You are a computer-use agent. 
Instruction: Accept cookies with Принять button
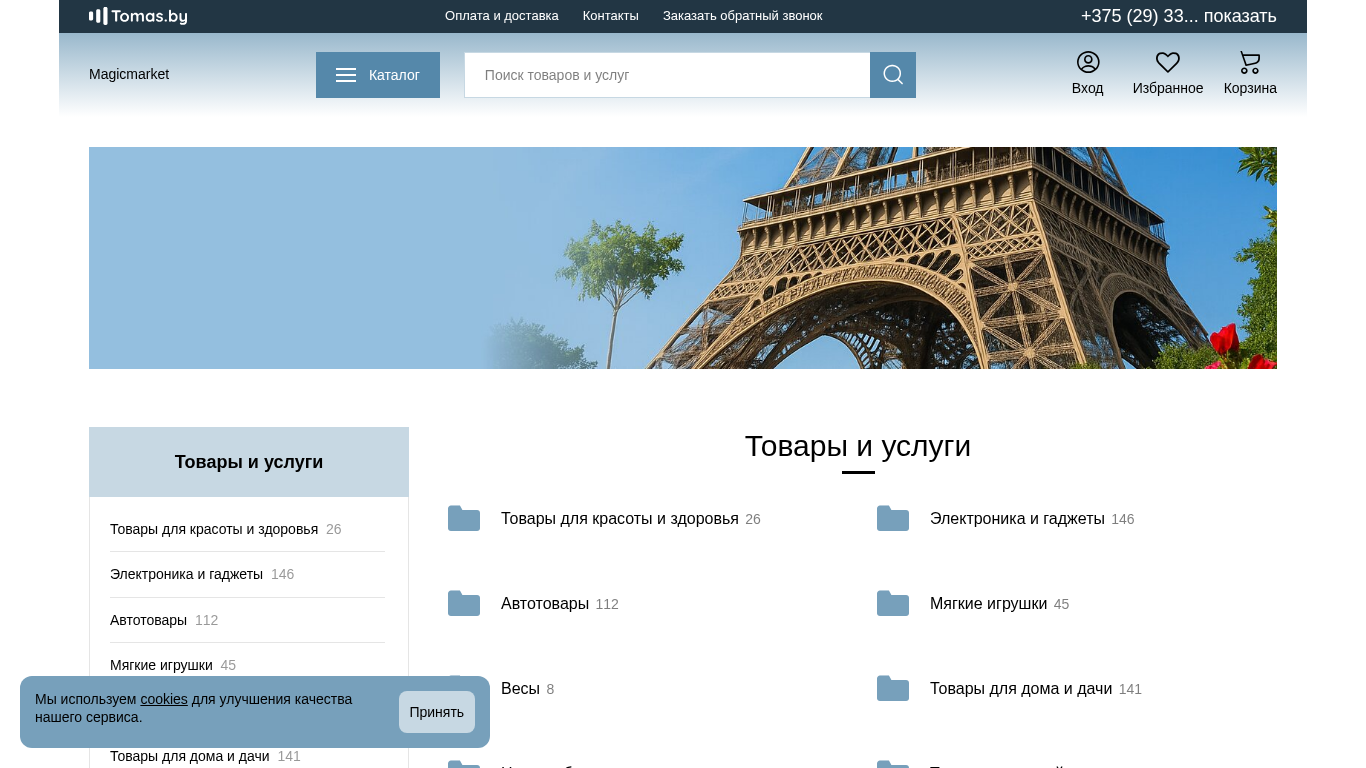(x=436, y=712)
